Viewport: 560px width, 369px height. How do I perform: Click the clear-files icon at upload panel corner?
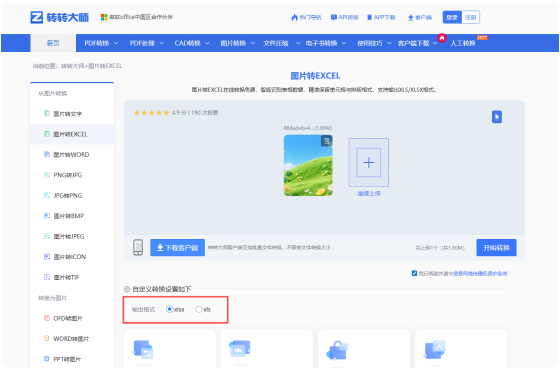[497, 117]
